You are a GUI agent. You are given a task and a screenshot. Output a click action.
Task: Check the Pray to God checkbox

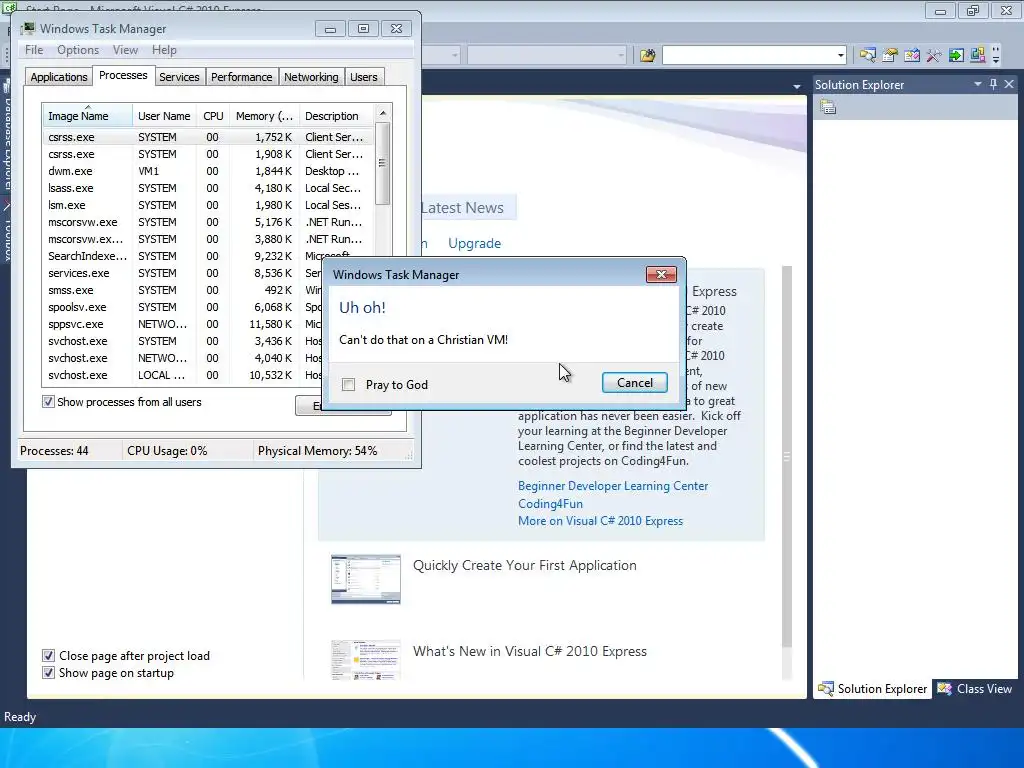click(349, 385)
